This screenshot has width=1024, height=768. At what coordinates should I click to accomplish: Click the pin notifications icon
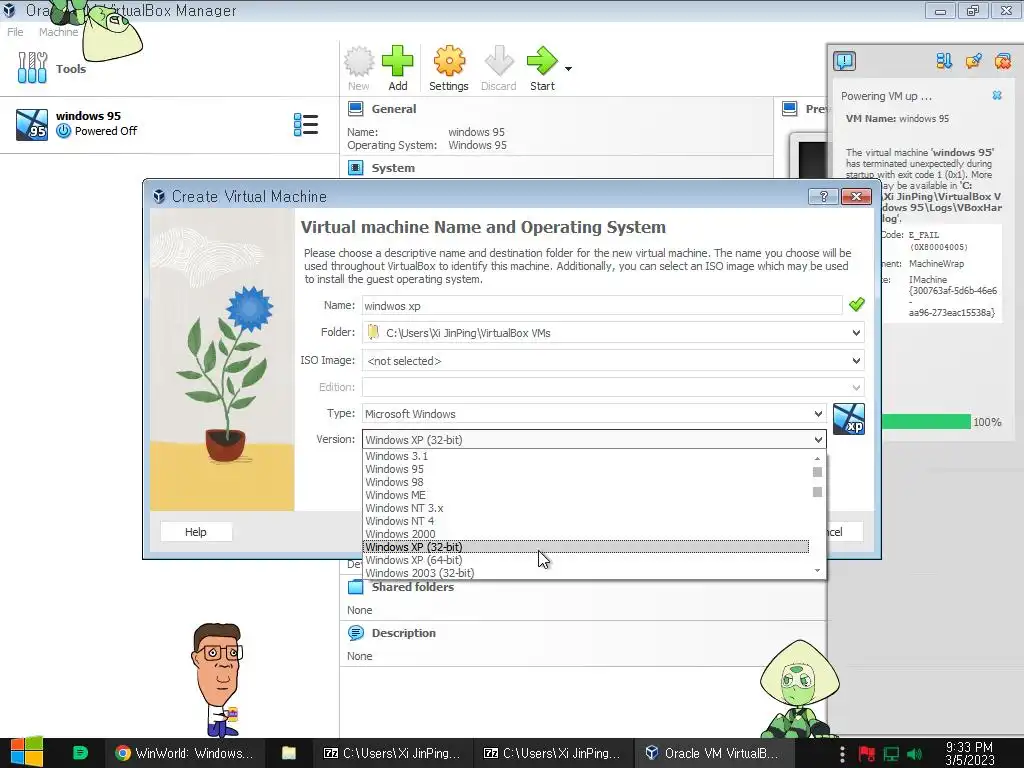[x=973, y=61]
